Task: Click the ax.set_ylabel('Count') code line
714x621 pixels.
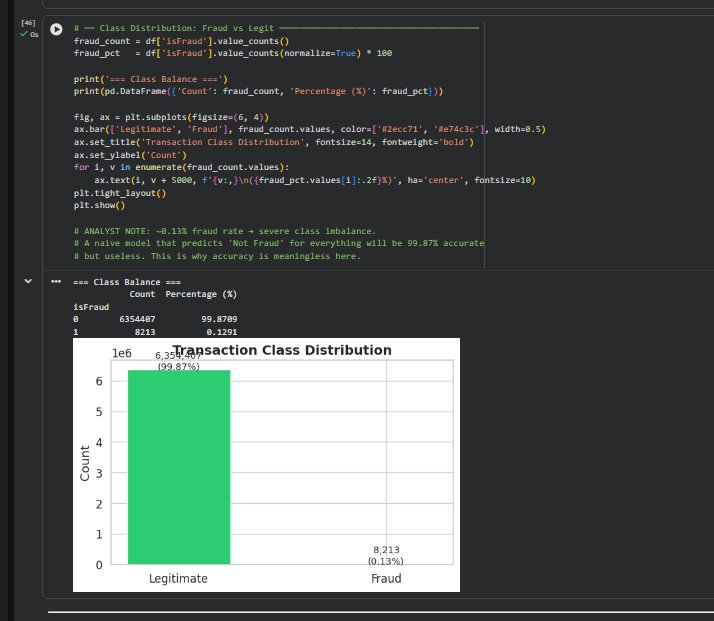Action: [130, 155]
